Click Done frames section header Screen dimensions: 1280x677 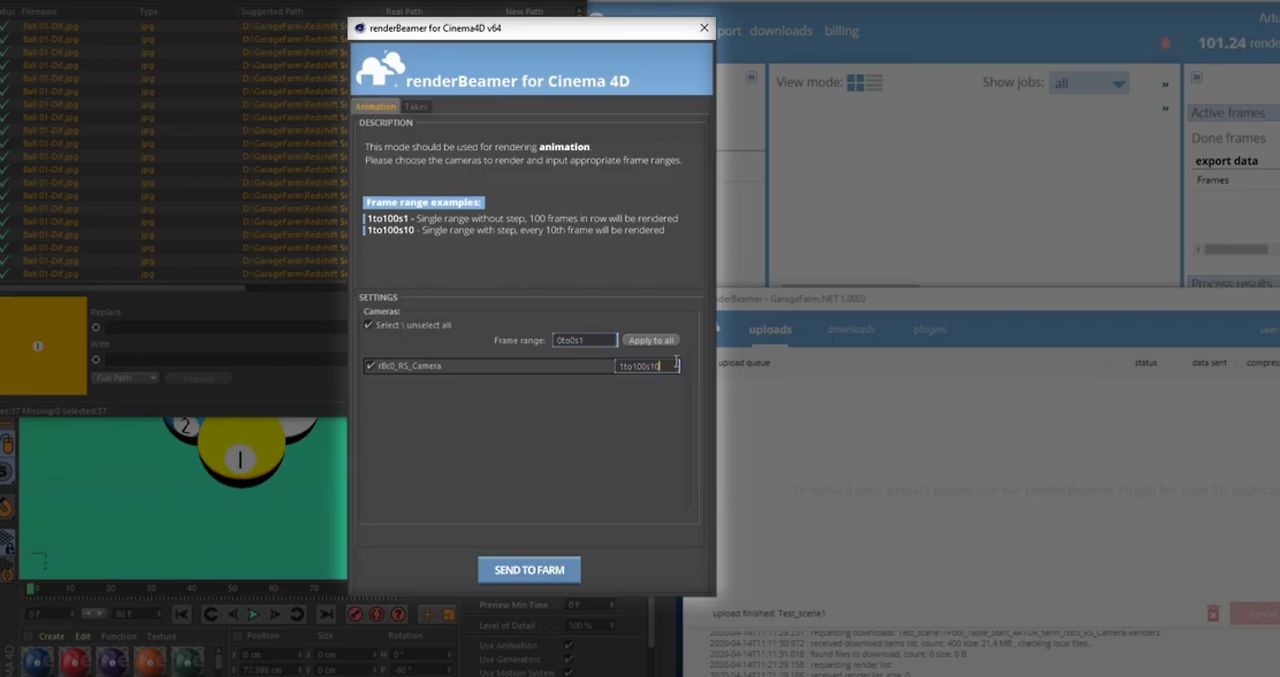pos(1228,138)
